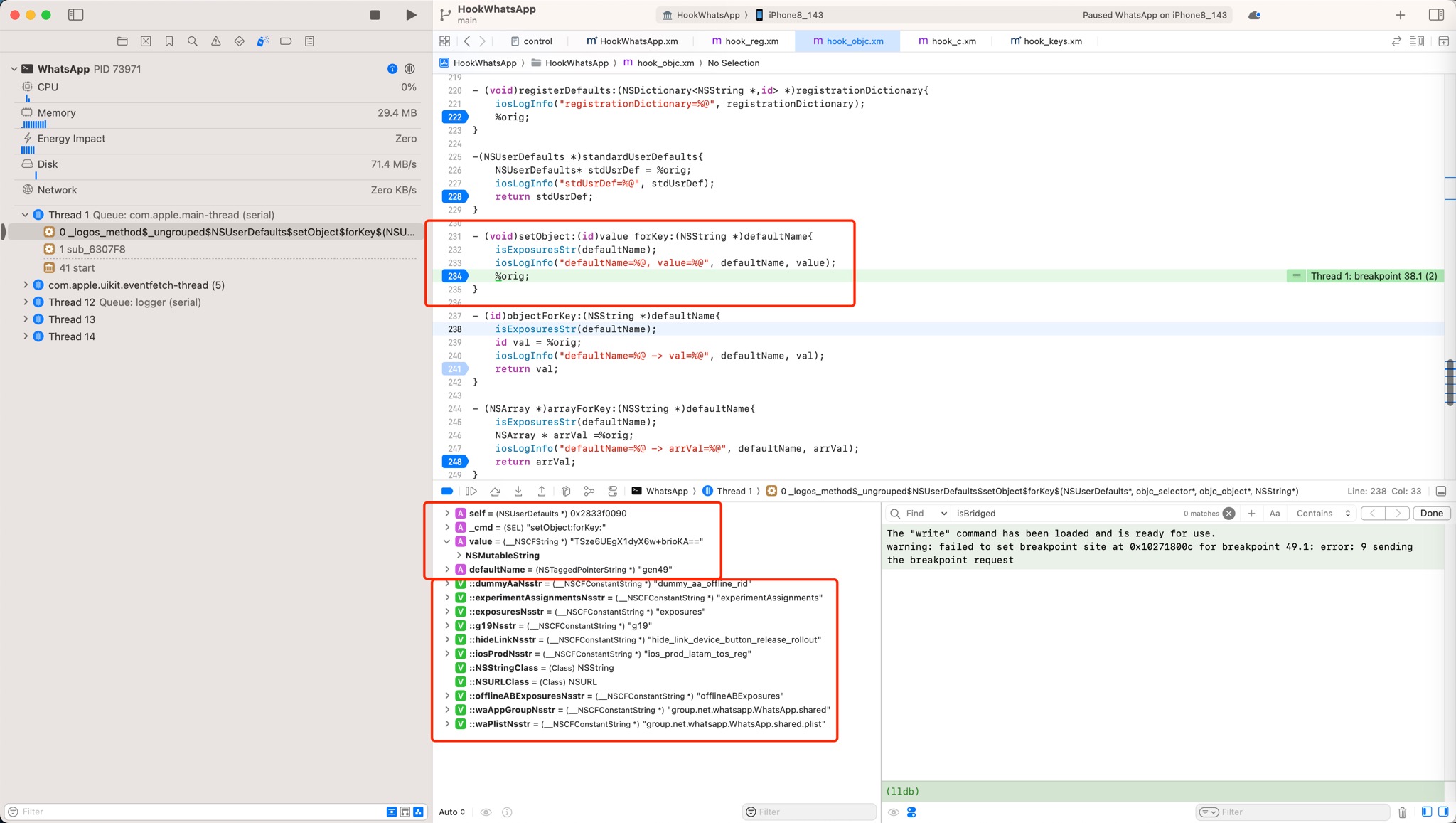
Task: Open the source control navigator
Action: [146, 41]
